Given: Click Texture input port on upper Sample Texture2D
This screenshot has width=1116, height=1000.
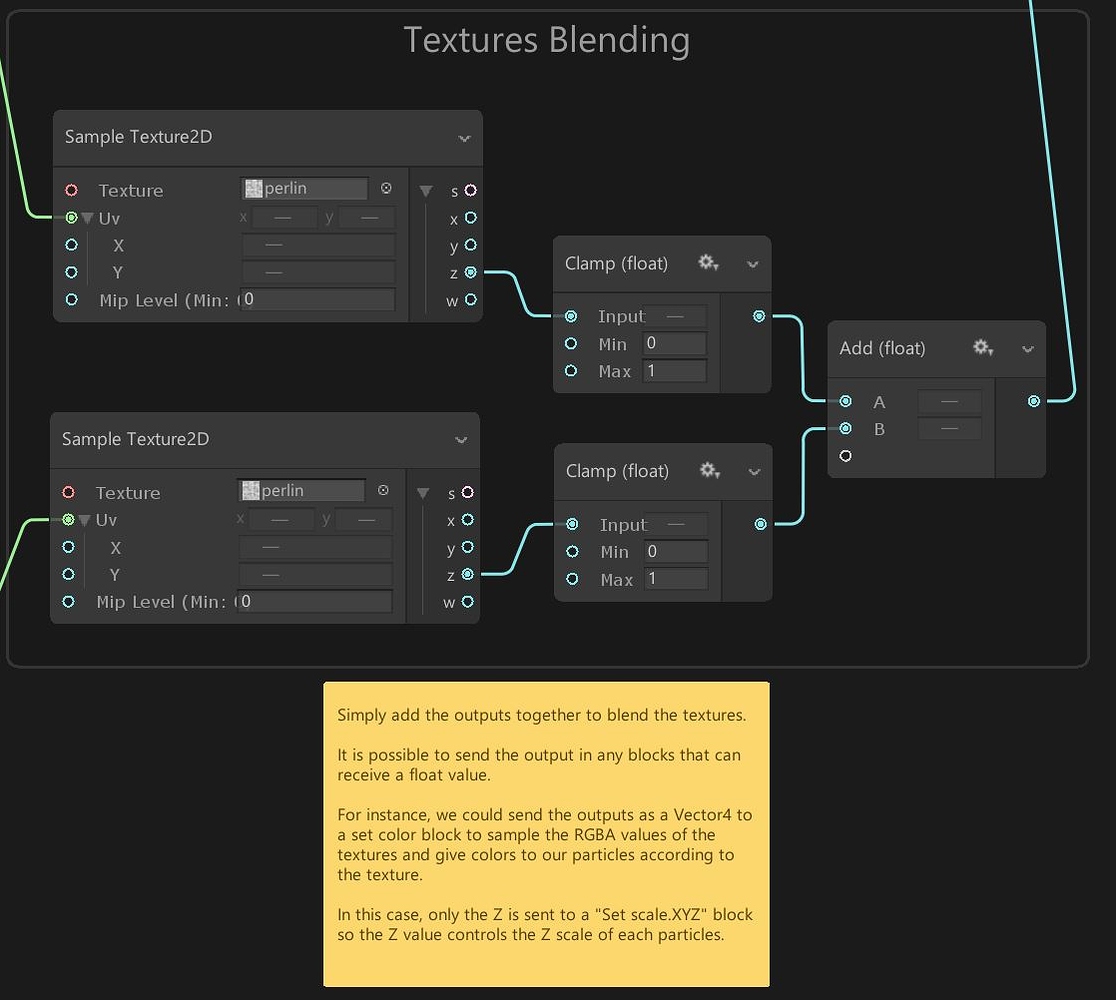Looking at the screenshot, I should [71, 190].
